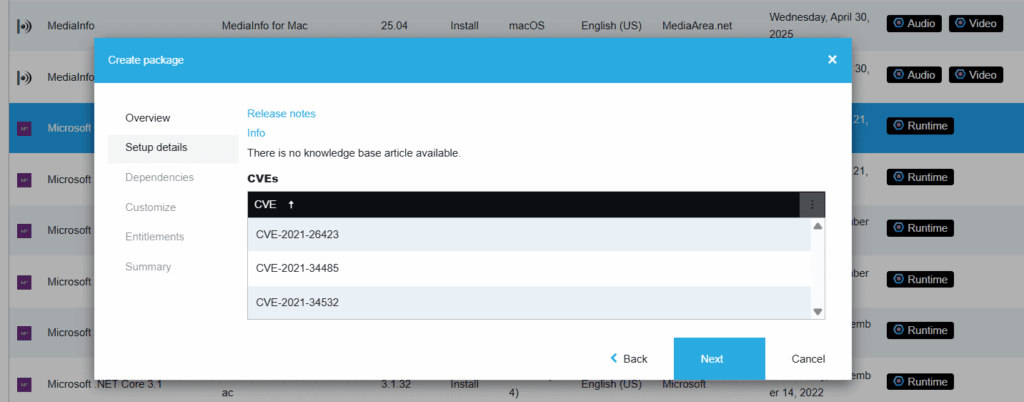1024x402 pixels.
Task: Go Back to the previous step
Action: point(629,359)
